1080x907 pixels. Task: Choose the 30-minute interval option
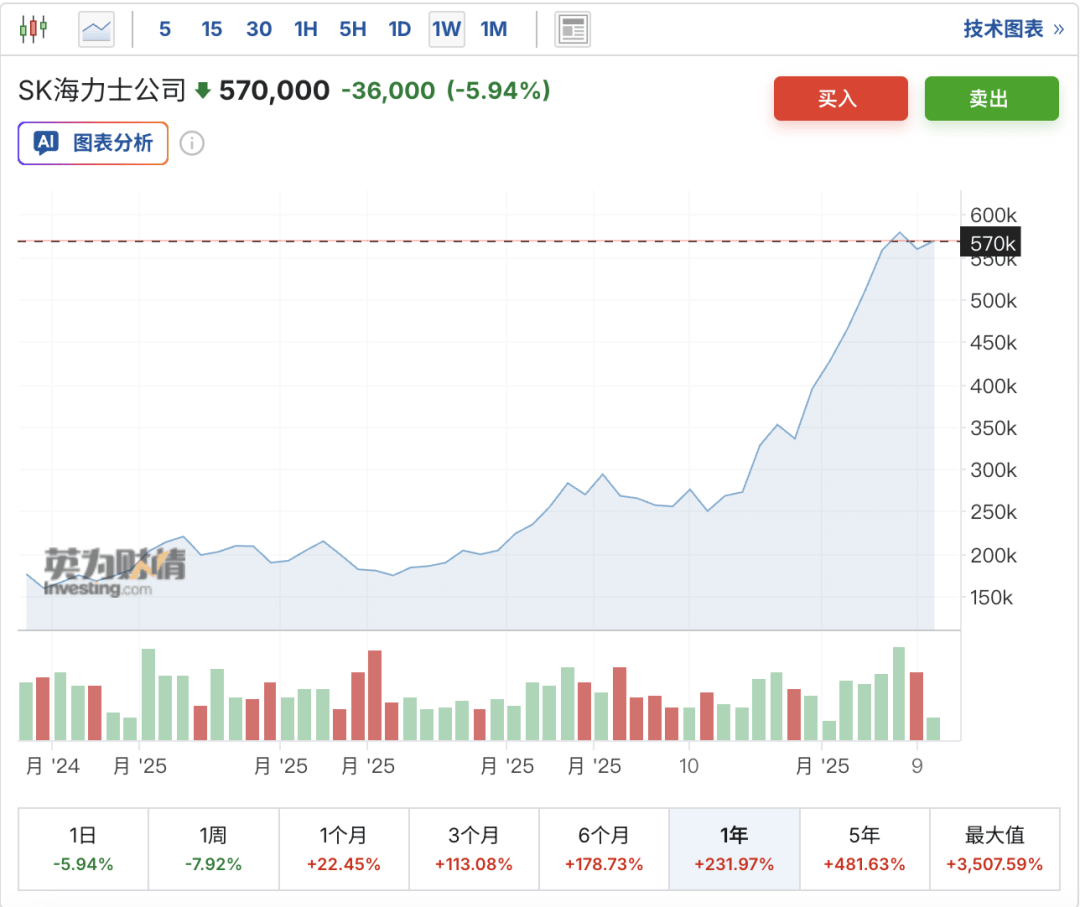pos(259,29)
